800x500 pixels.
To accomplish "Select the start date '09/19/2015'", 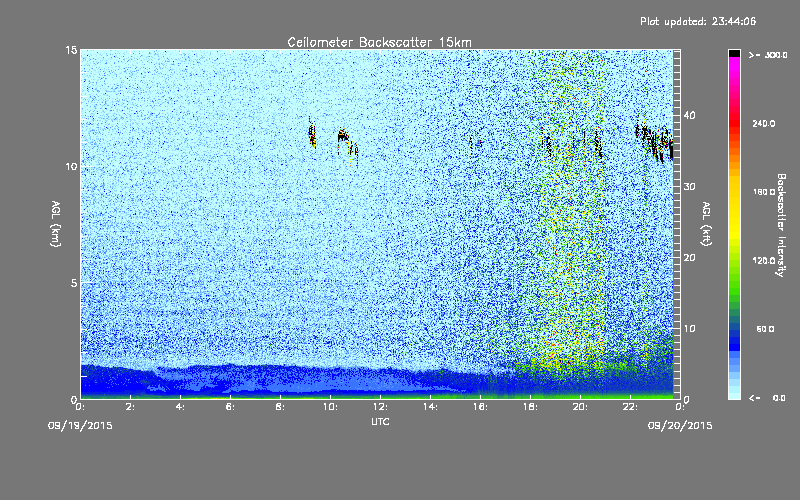I will coord(80,426).
